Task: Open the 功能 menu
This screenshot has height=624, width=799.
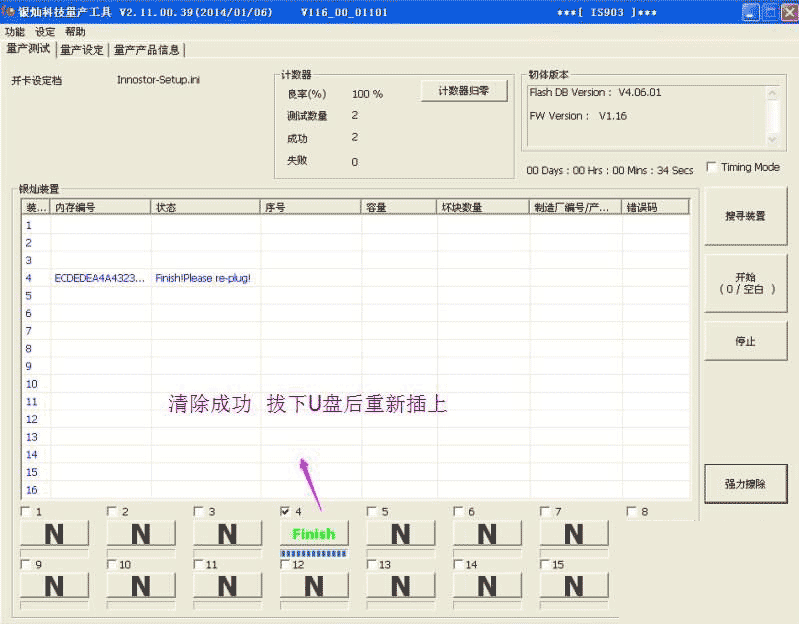Action: pyautogui.click(x=14, y=32)
